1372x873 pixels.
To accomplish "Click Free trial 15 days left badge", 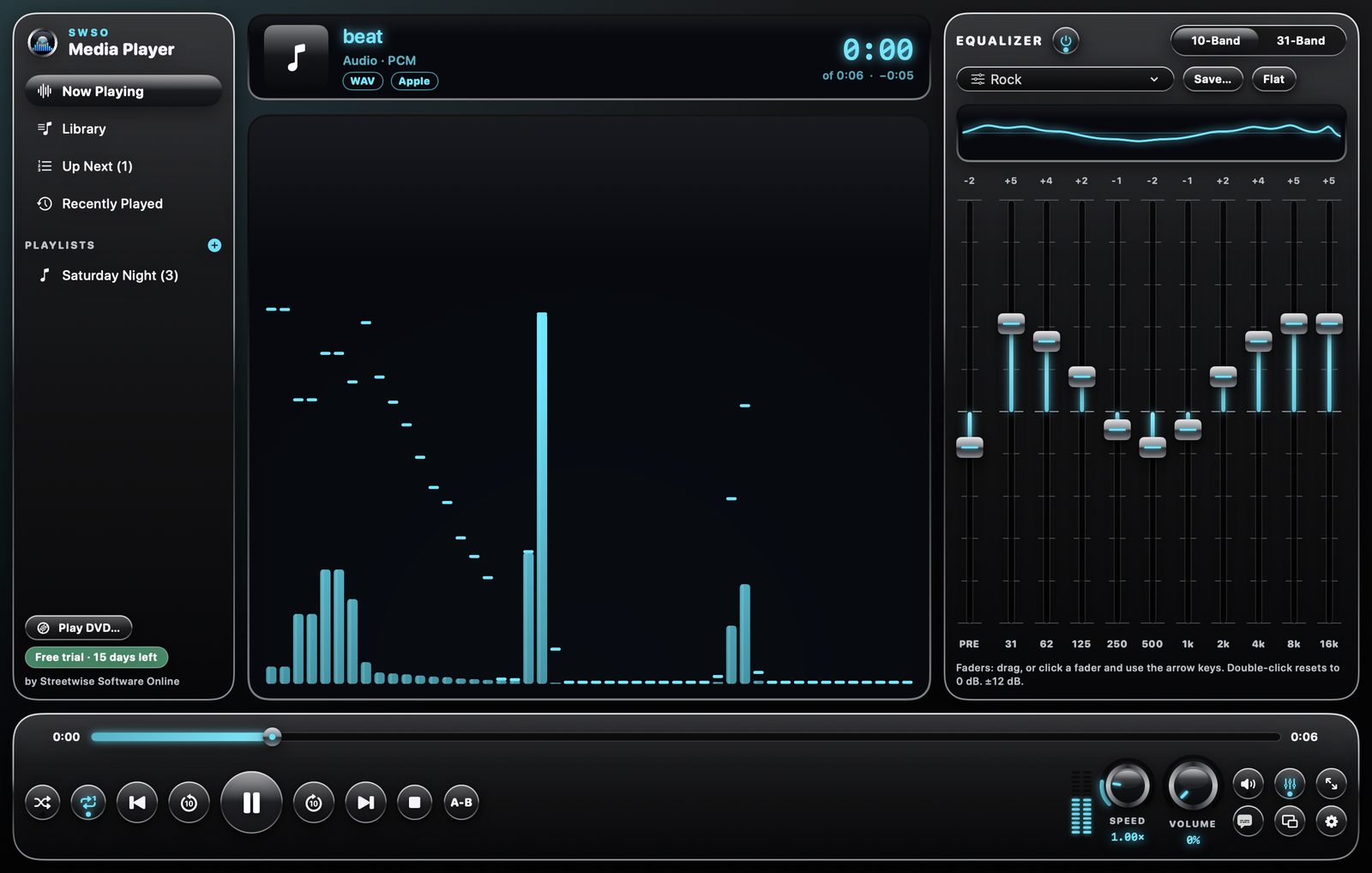I will pyautogui.click(x=96, y=657).
